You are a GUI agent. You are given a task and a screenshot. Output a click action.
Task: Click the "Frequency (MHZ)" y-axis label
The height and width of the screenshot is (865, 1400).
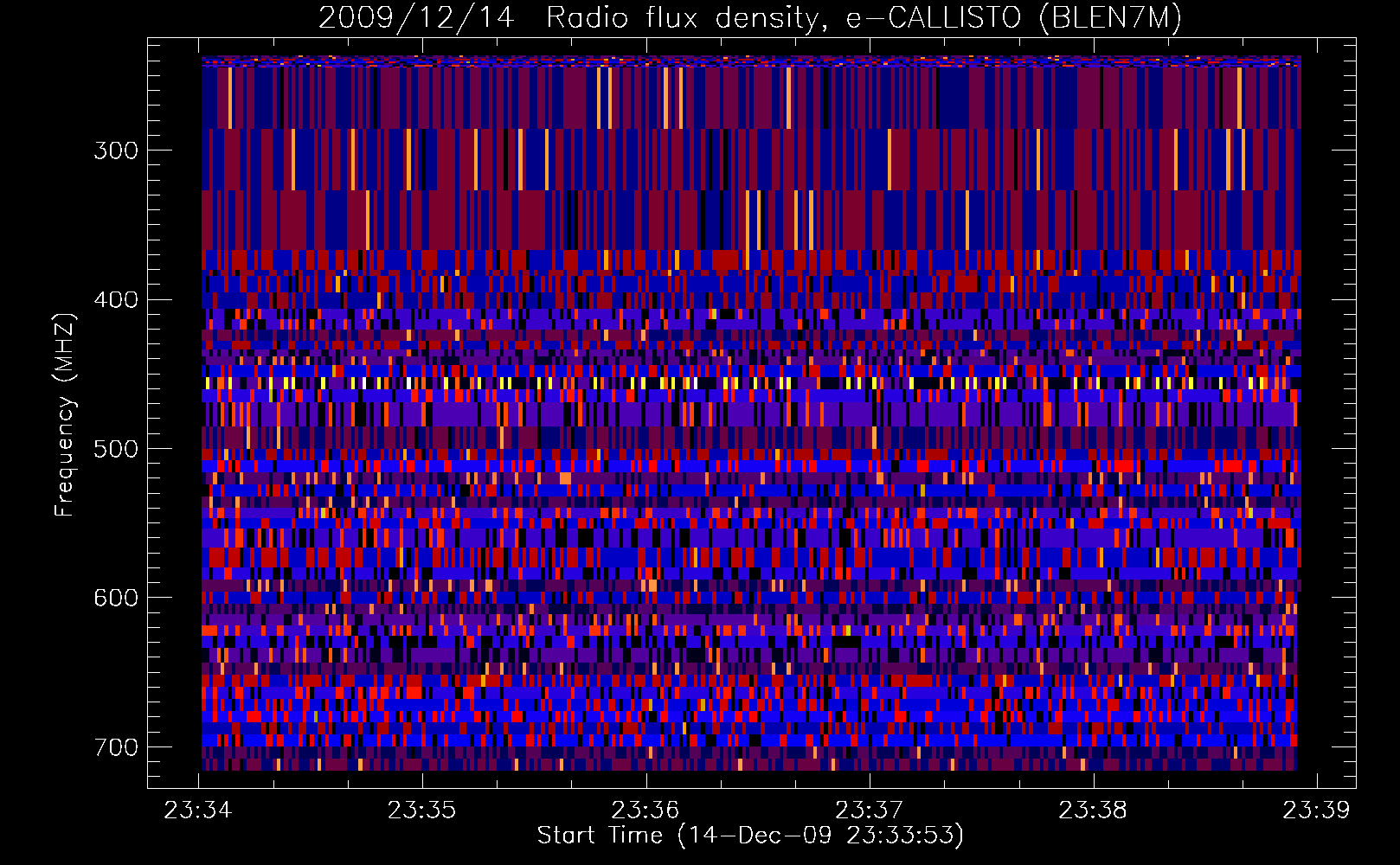(64, 415)
